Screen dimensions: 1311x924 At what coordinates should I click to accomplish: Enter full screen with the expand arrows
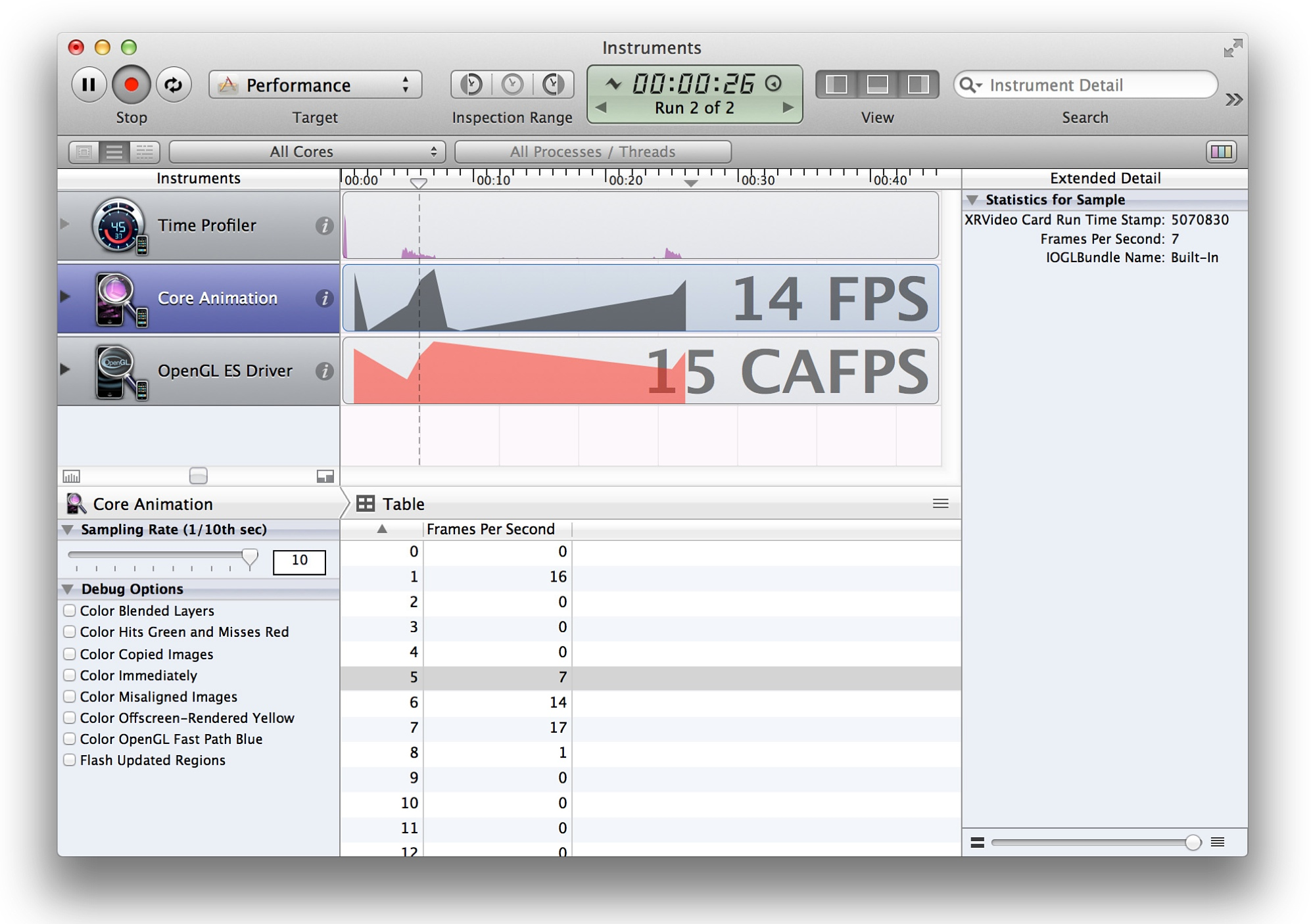pyautogui.click(x=1233, y=48)
